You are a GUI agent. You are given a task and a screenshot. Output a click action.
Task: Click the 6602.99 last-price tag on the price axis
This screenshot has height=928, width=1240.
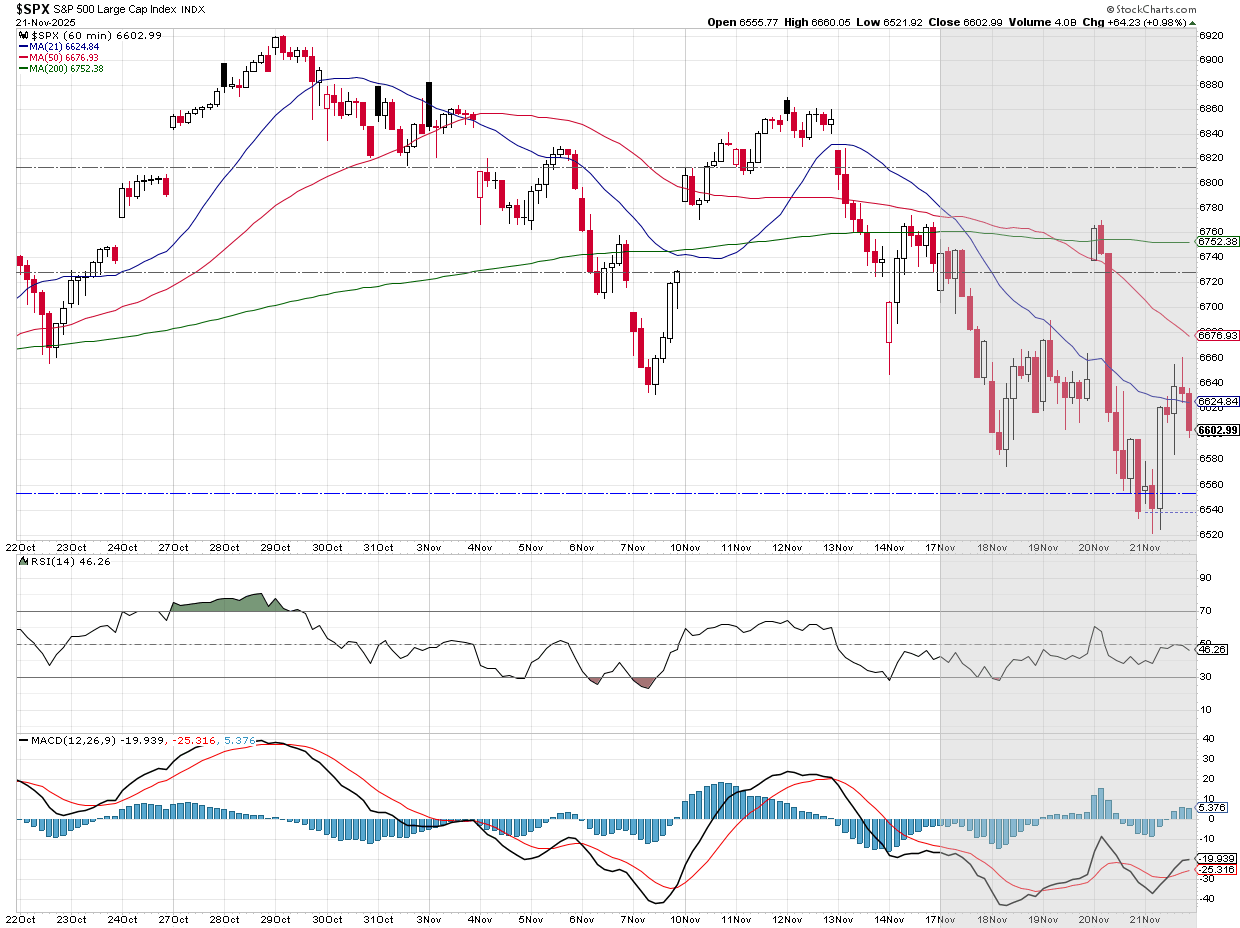click(1218, 430)
